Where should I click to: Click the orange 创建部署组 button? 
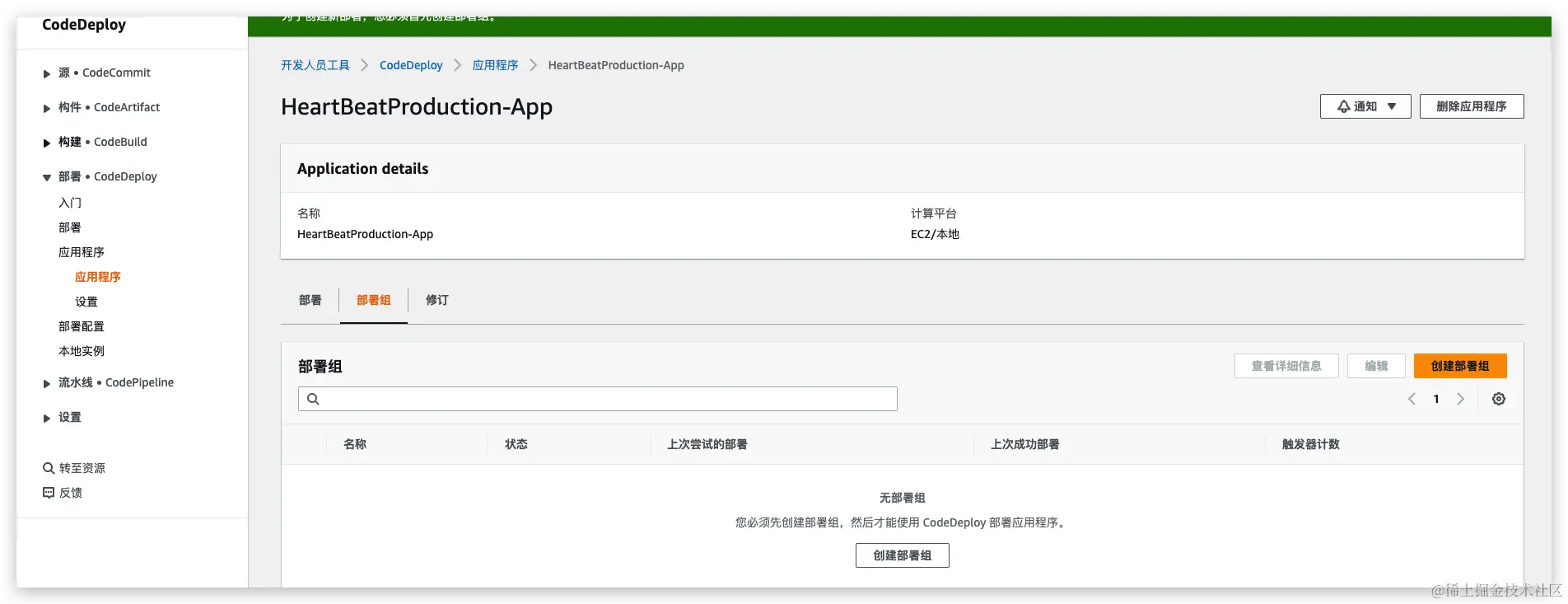point(1460,366)
